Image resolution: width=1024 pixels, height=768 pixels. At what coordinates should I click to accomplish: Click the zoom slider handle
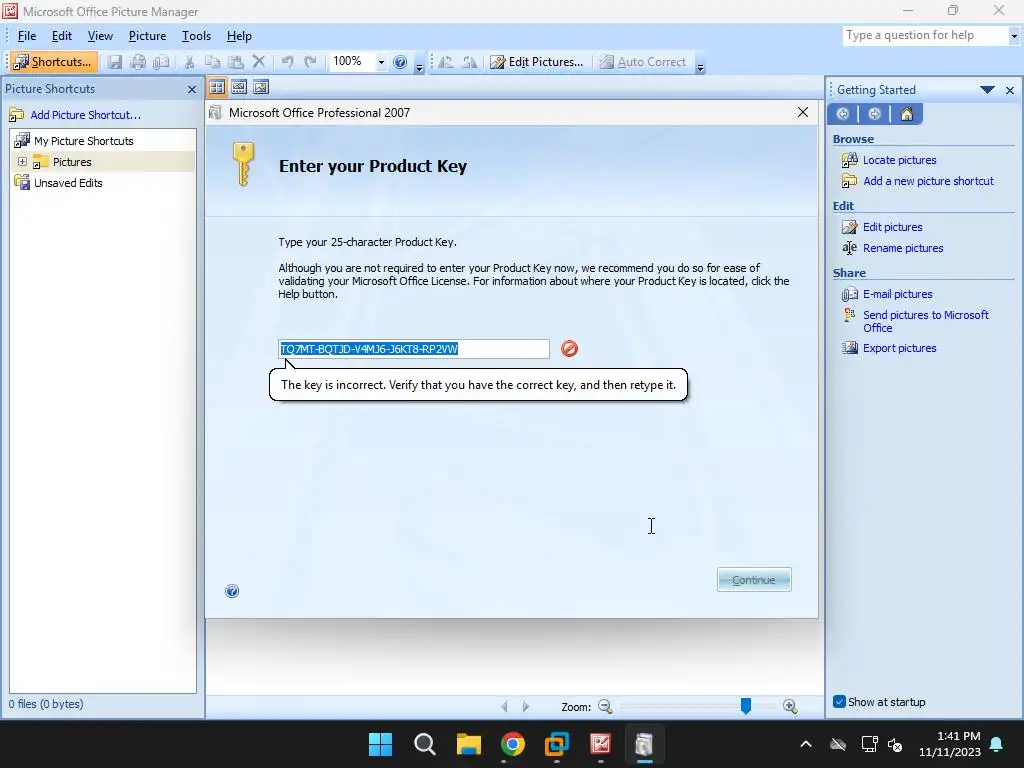(746, 706)
